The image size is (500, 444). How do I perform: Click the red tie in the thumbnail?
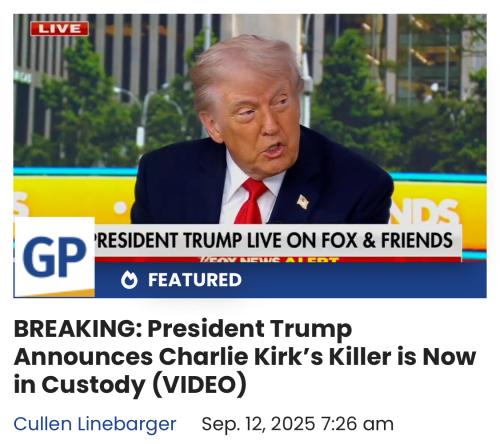click(252, 201)
